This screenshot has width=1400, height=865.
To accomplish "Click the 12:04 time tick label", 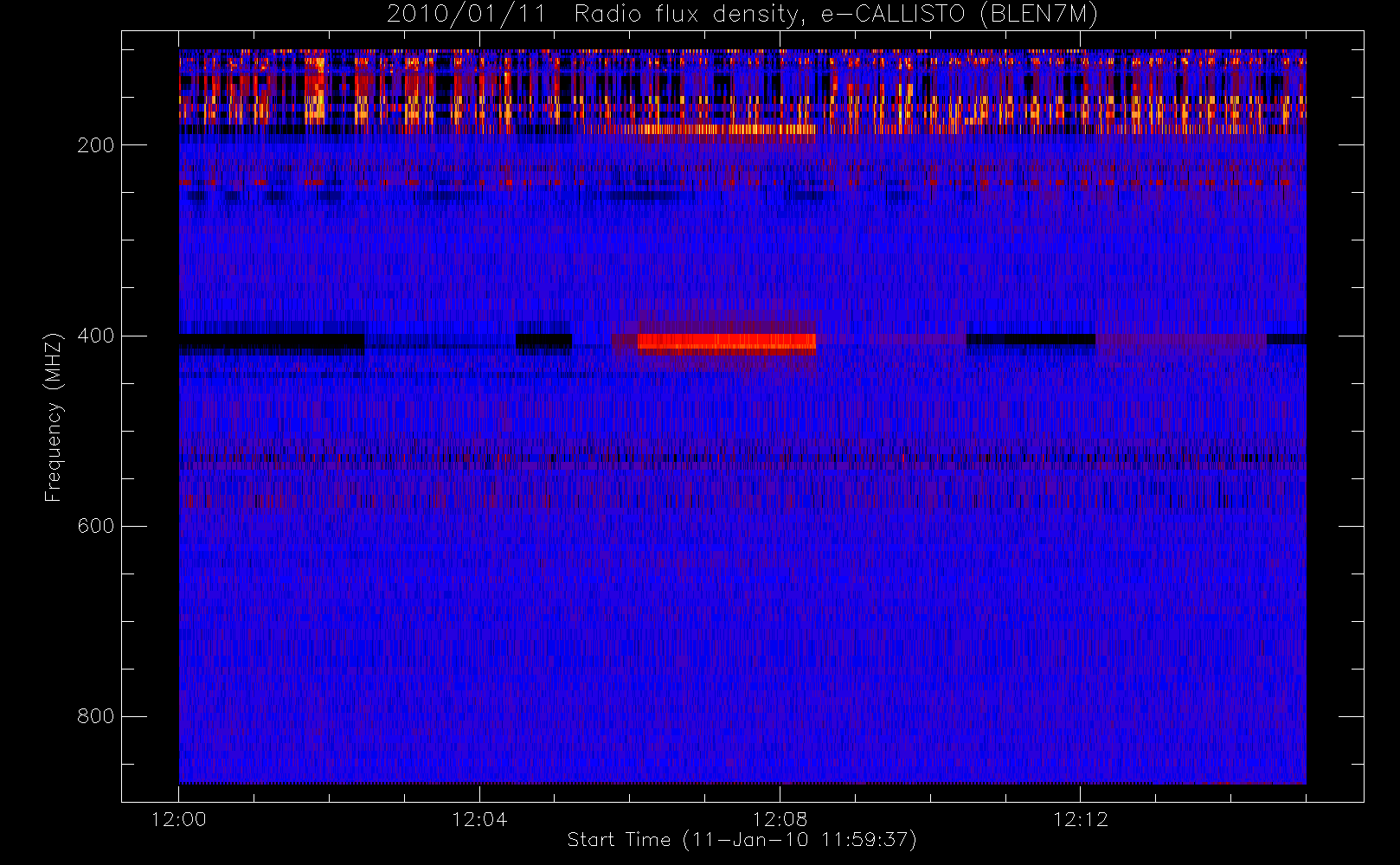I will pos(479,819).
